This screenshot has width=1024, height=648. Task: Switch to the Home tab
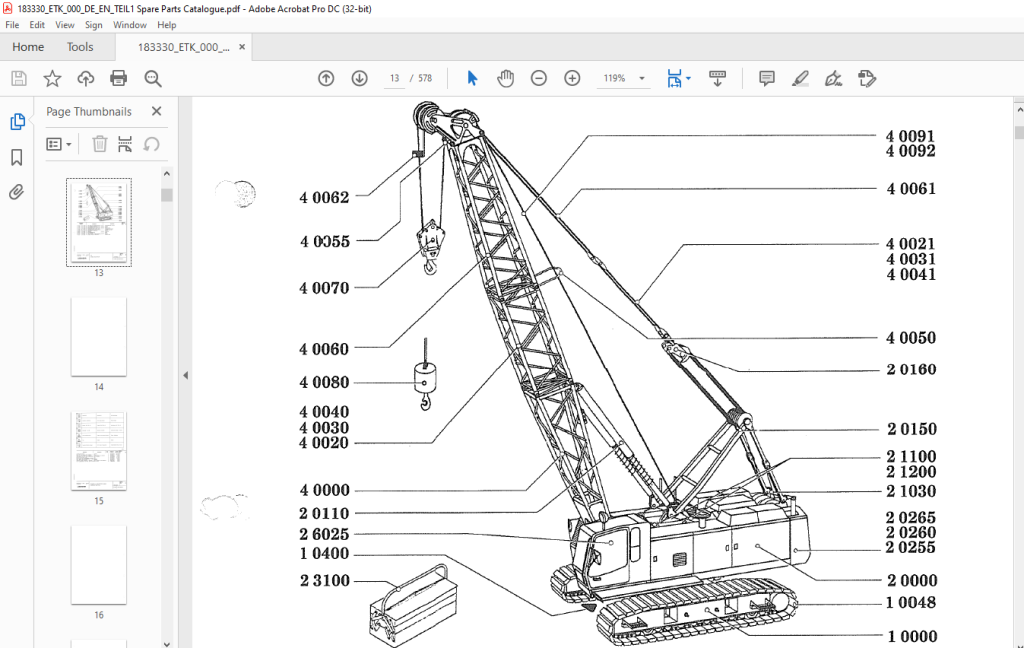coord(28,47)
